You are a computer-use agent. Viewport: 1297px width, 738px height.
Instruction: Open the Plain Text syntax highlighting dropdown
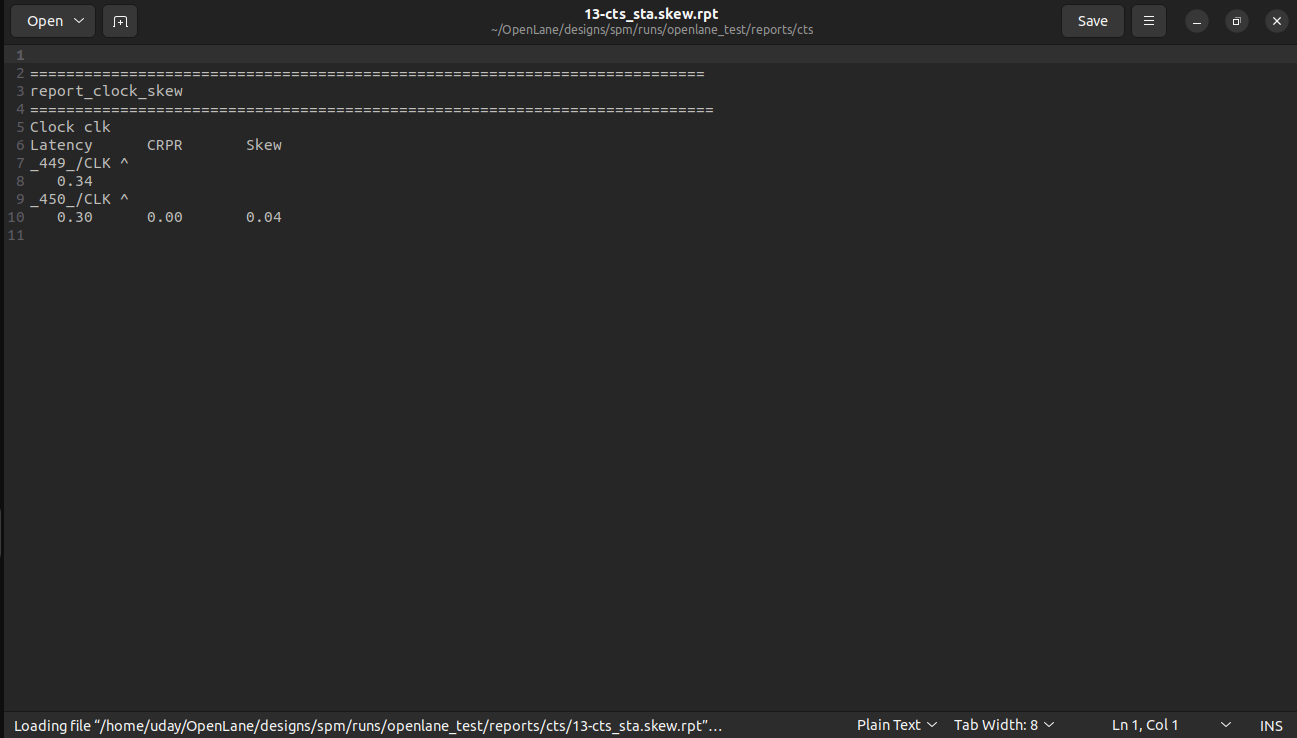click(x=895, y=724)
